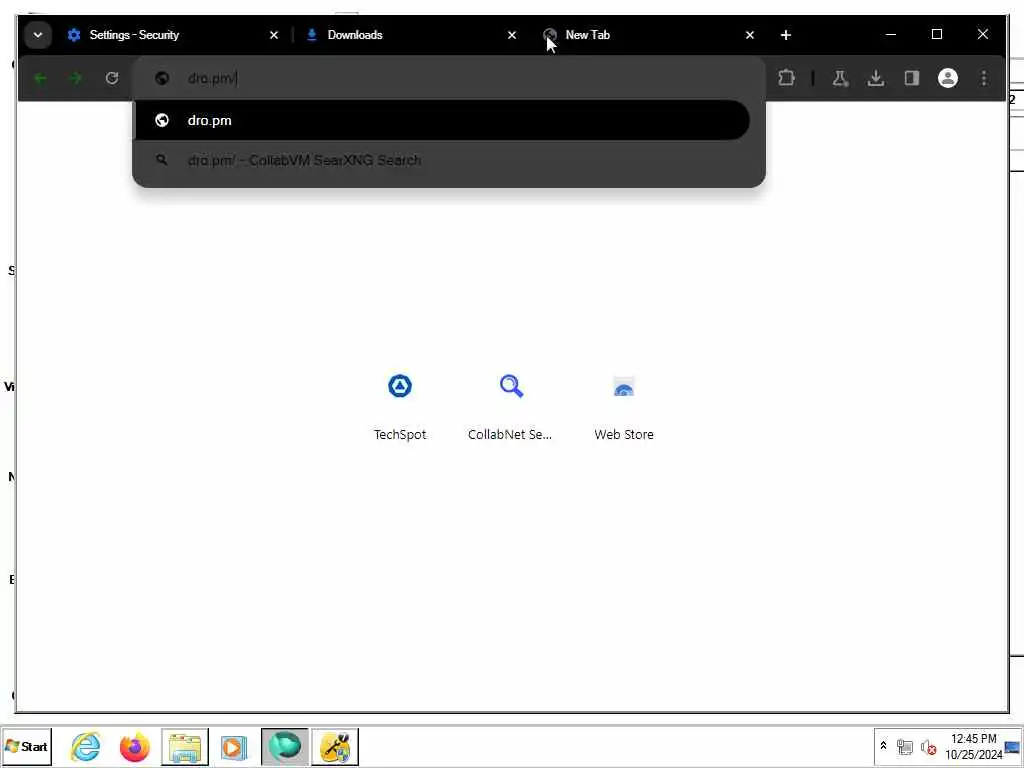Open the CollabNet Search shortcut
The height and width of the screenshot is (768, 1024).
pyautogui.click(x=511, y=406)
